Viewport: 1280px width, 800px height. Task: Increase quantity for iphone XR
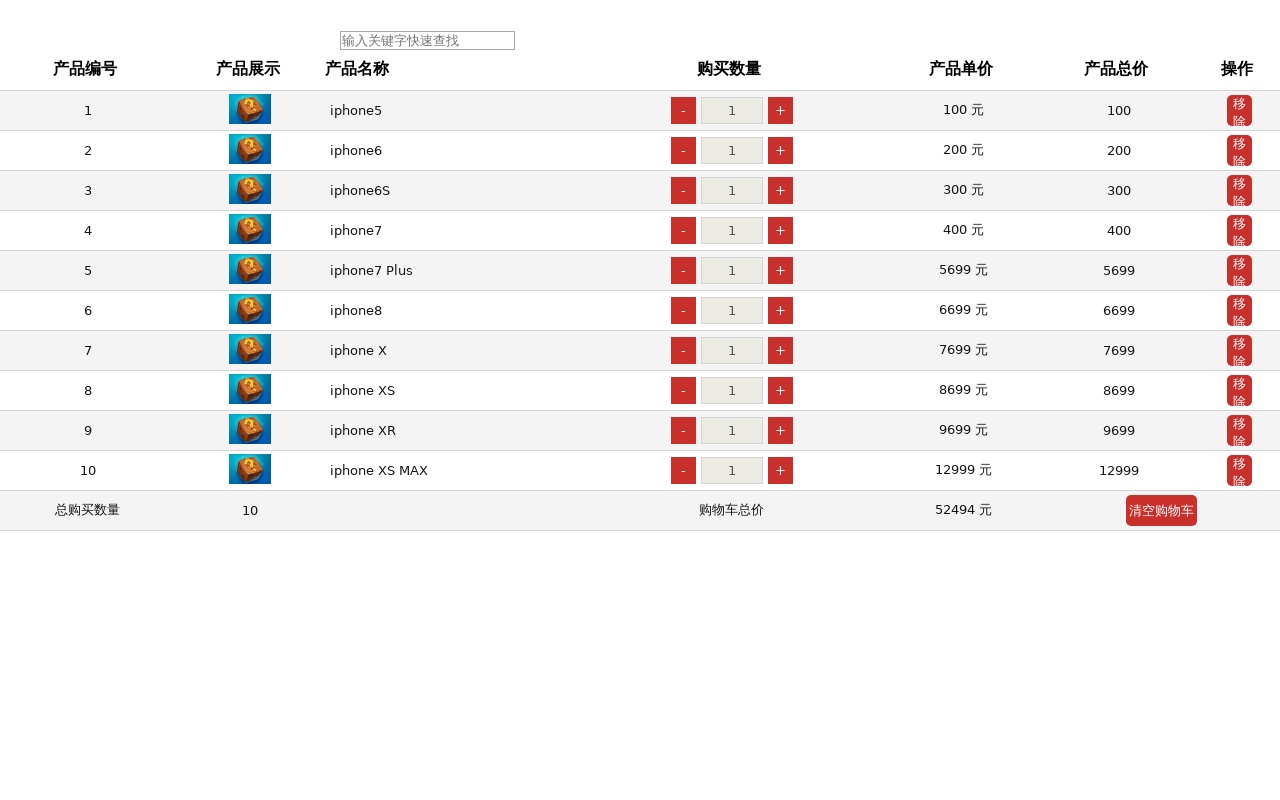(x=780, y=430)
